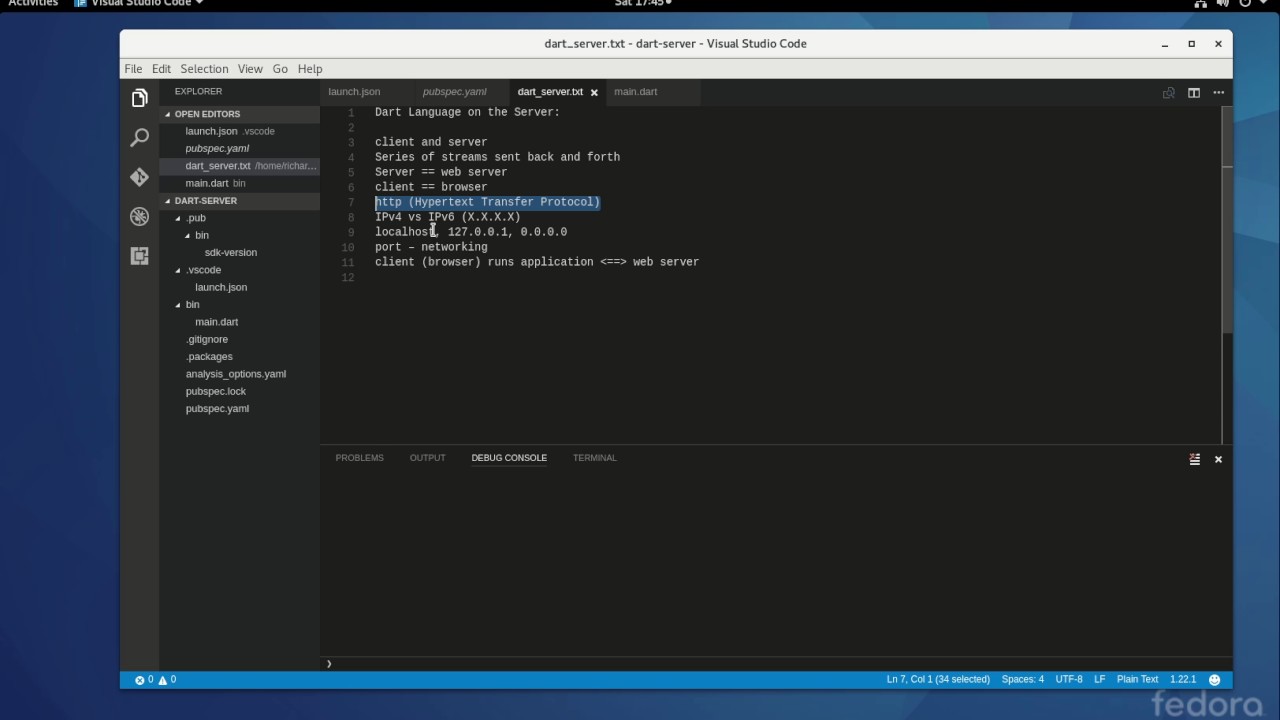
Task: Select the Debug Console panel tab
Action: pyautogui.click(x=509, y=458)
